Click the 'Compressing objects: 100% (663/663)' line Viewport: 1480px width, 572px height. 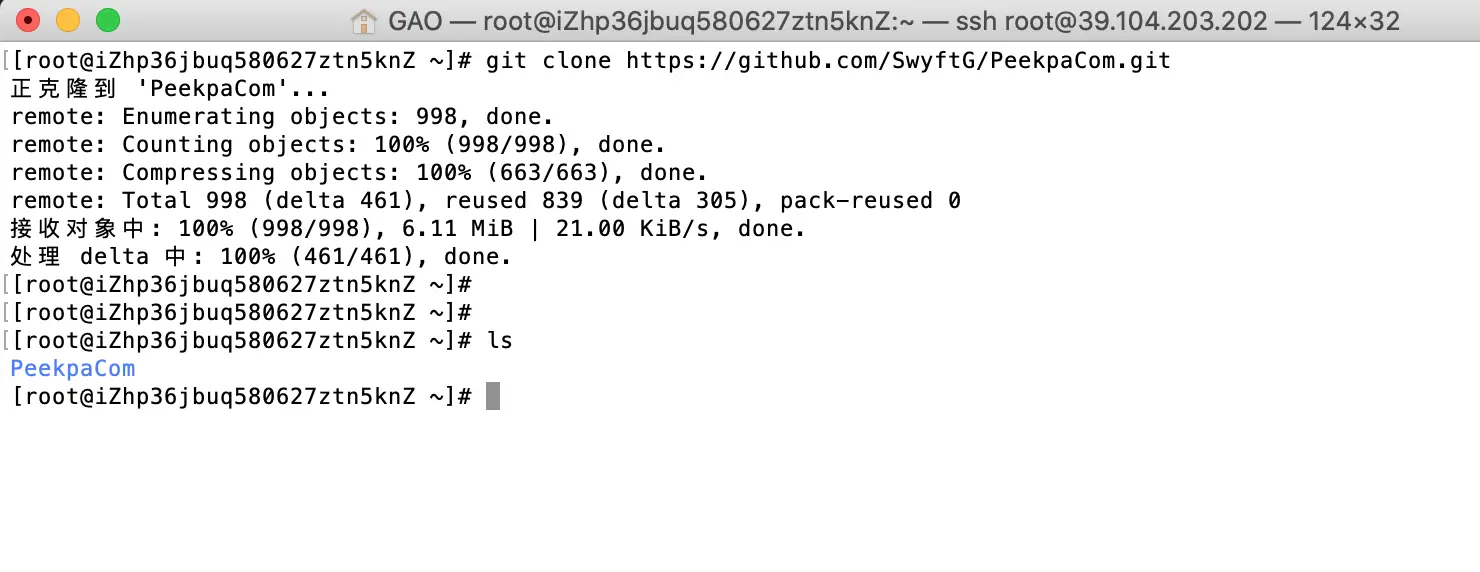point(358,173)
